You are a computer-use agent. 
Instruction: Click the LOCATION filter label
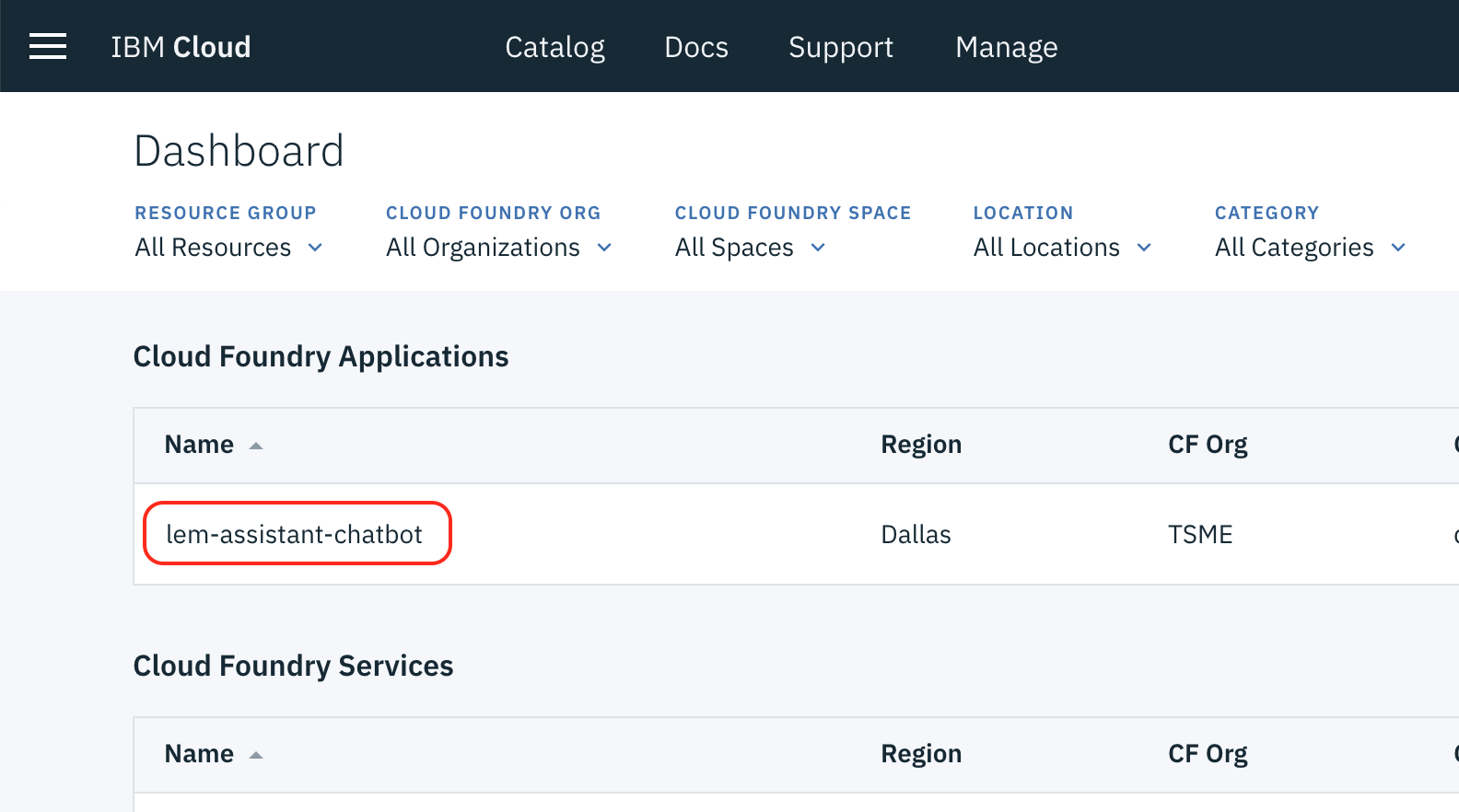pos(1023,213)
